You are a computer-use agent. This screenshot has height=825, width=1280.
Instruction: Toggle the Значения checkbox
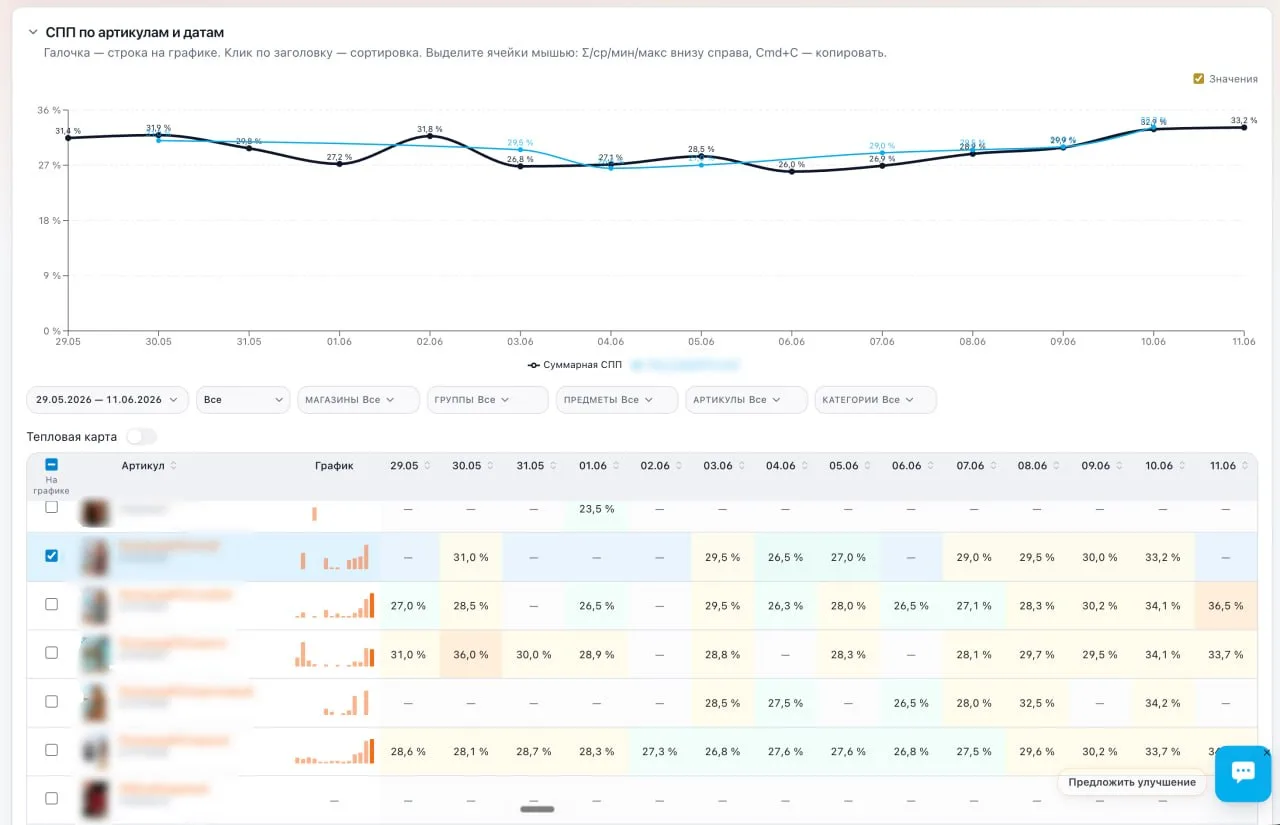pos(1198,79)
